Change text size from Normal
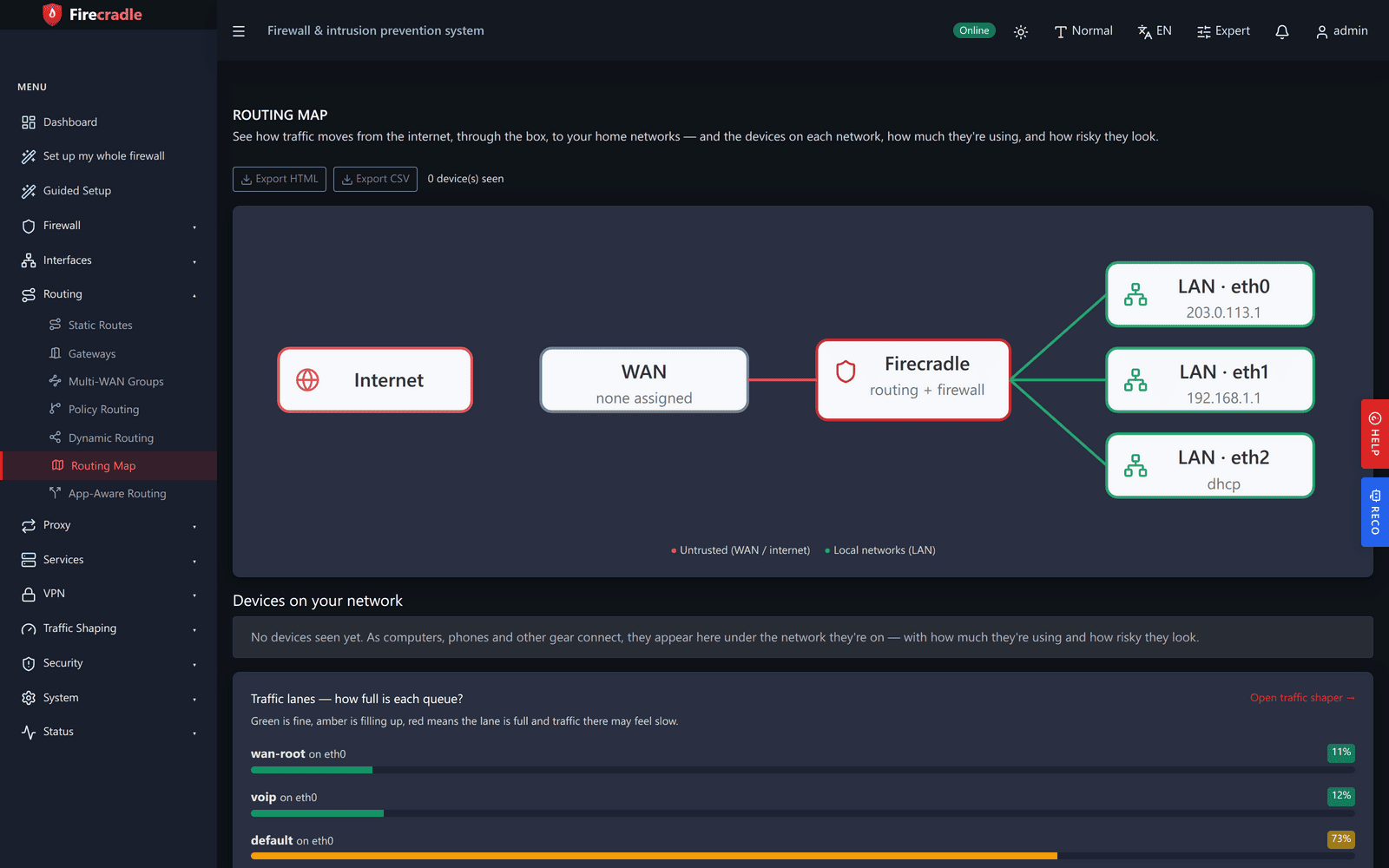This screenshot has height=868, width=1389. [1083, 31]
